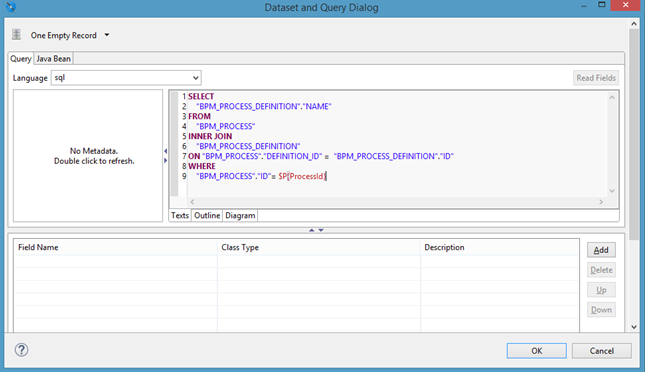Click the query editor up scroll arrow
This screenshot has width=646, height=372.
(x=612, y=98)
